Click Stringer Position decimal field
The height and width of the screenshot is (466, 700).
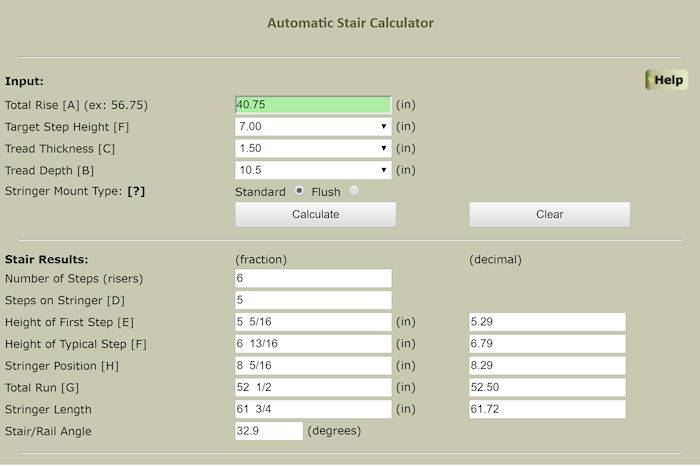[547, 366]
